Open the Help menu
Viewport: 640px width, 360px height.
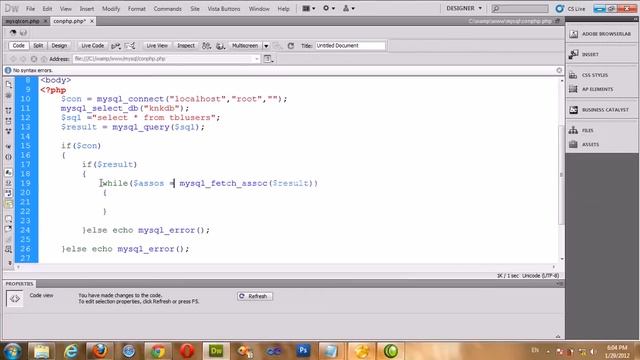point(283,9)
